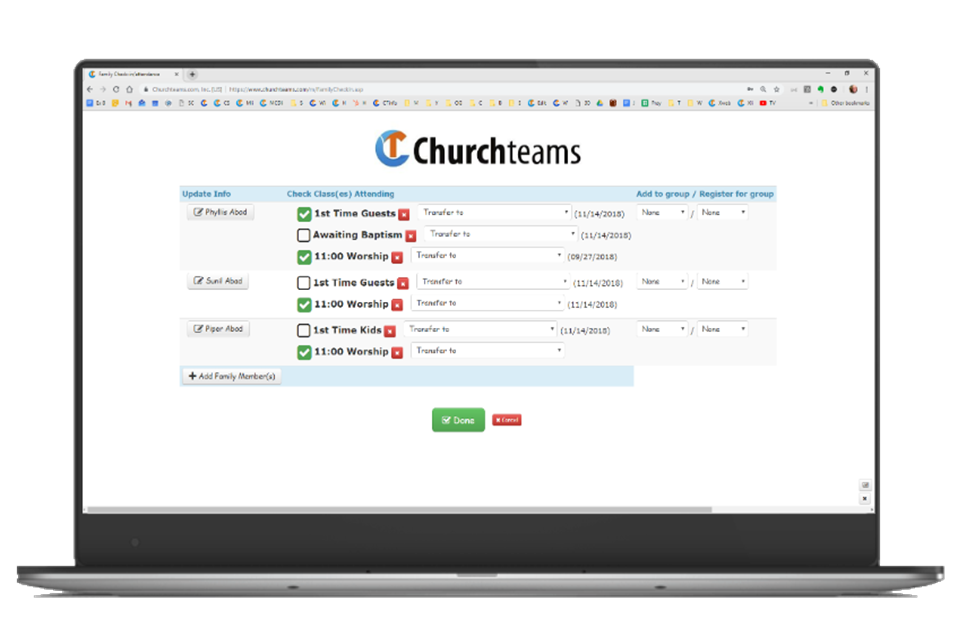
Task: Click red X beside Sunil Abod's 1st Time Guests
Action: click(x=403, y=284)
